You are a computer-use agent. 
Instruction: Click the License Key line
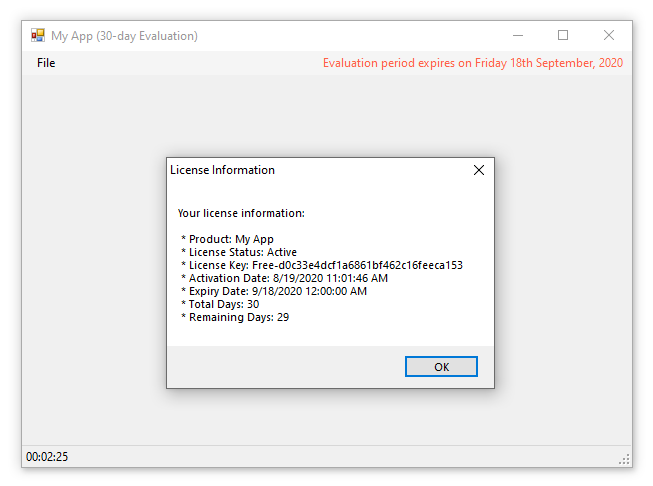[322, 265]
